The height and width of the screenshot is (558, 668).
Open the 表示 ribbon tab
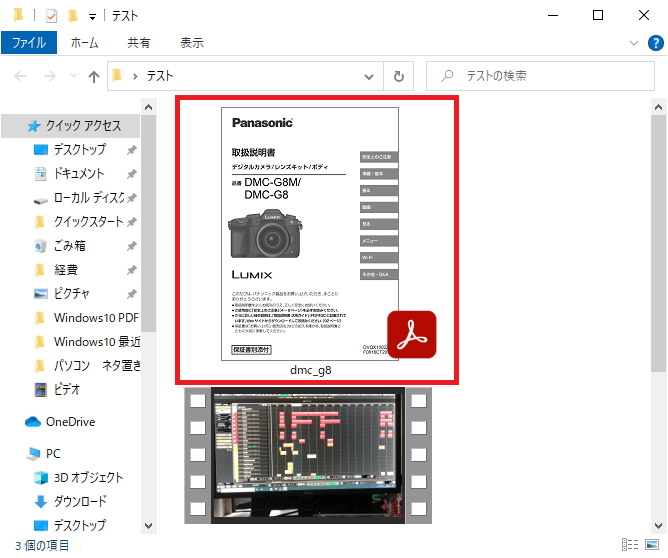click(x=192, y=43)
